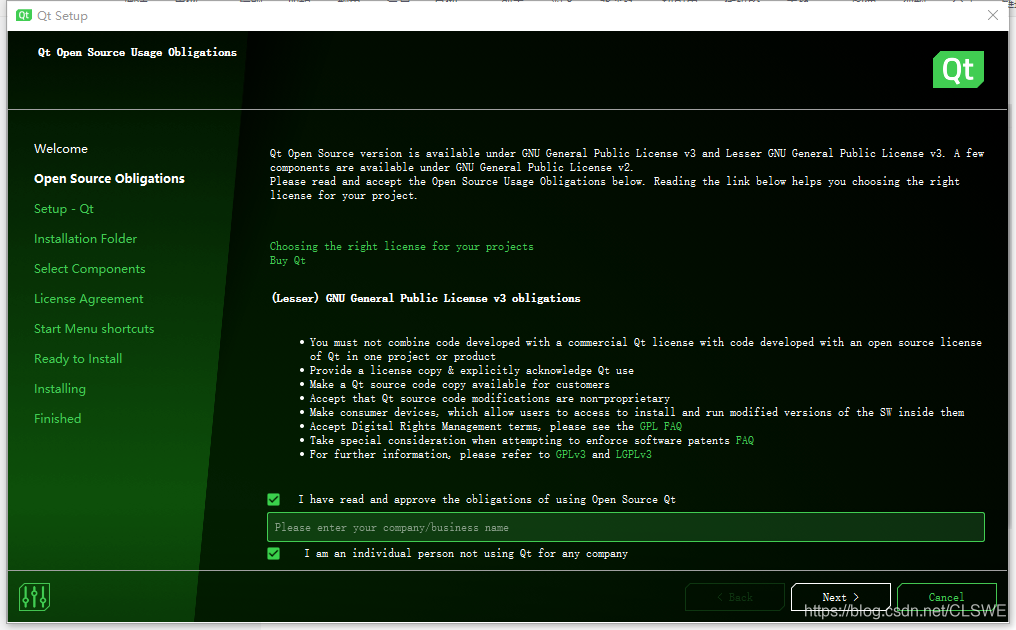Image resolution: width=1016 pixels, height=630 pixels.
Task: Click the disabled Back button
Action: 735,597
